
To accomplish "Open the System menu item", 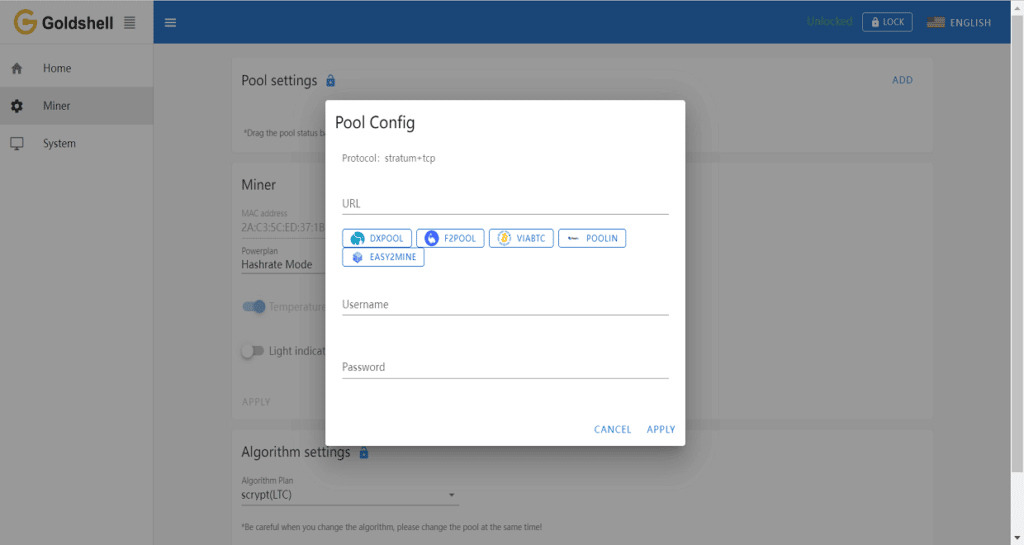I will [76, 144].
